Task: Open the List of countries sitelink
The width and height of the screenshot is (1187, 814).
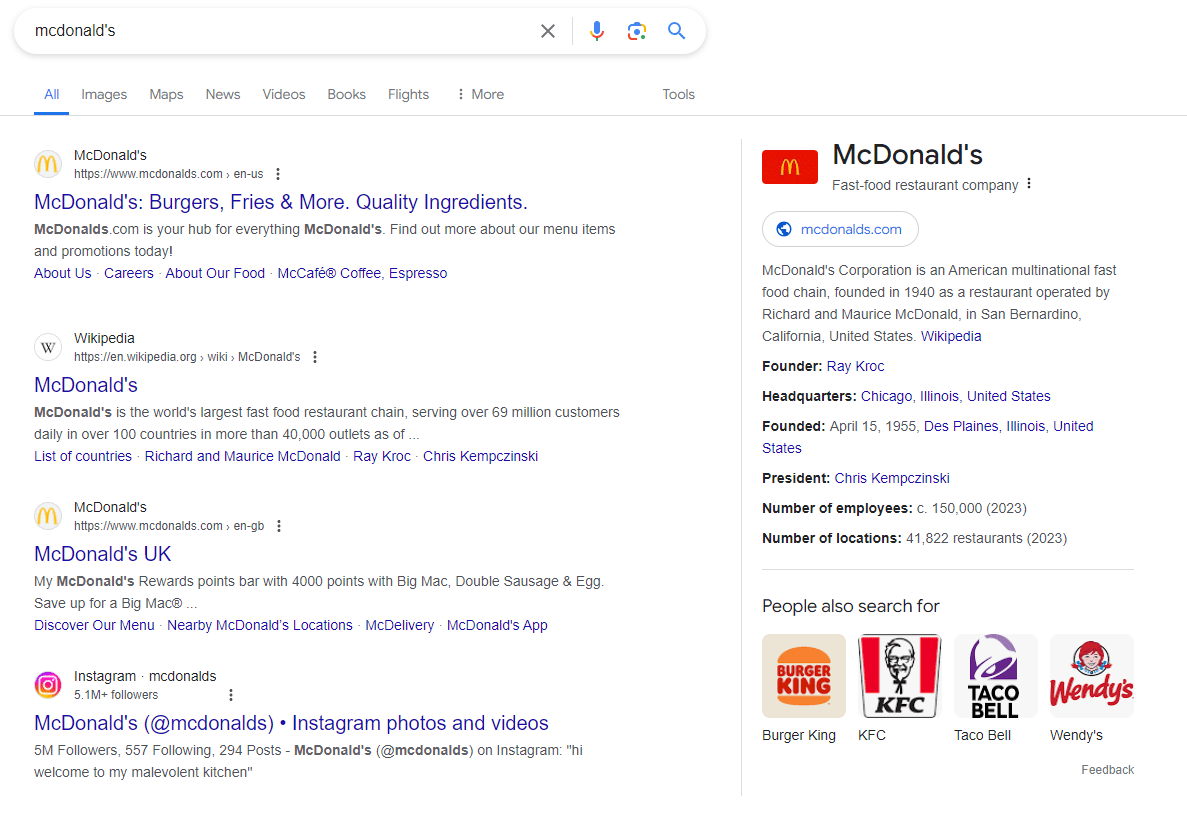Action: point(83,457)
